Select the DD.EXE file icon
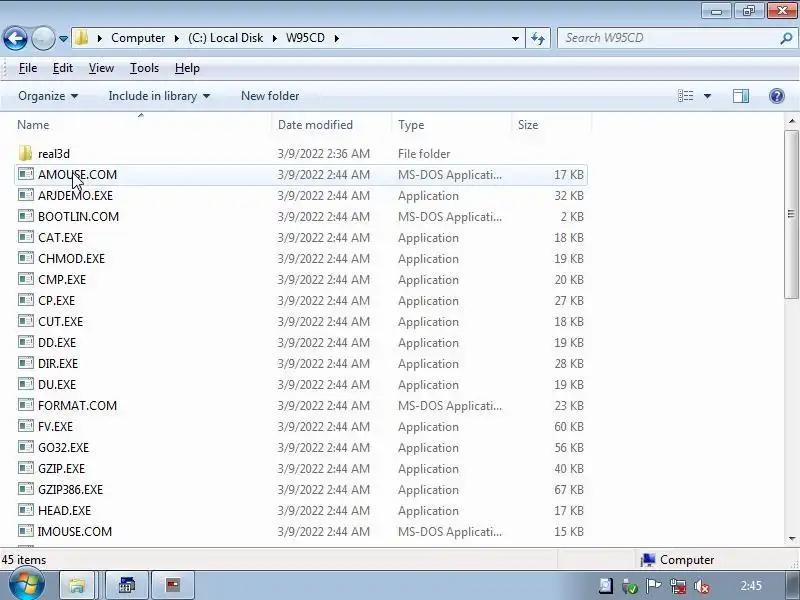 (26, 342)
